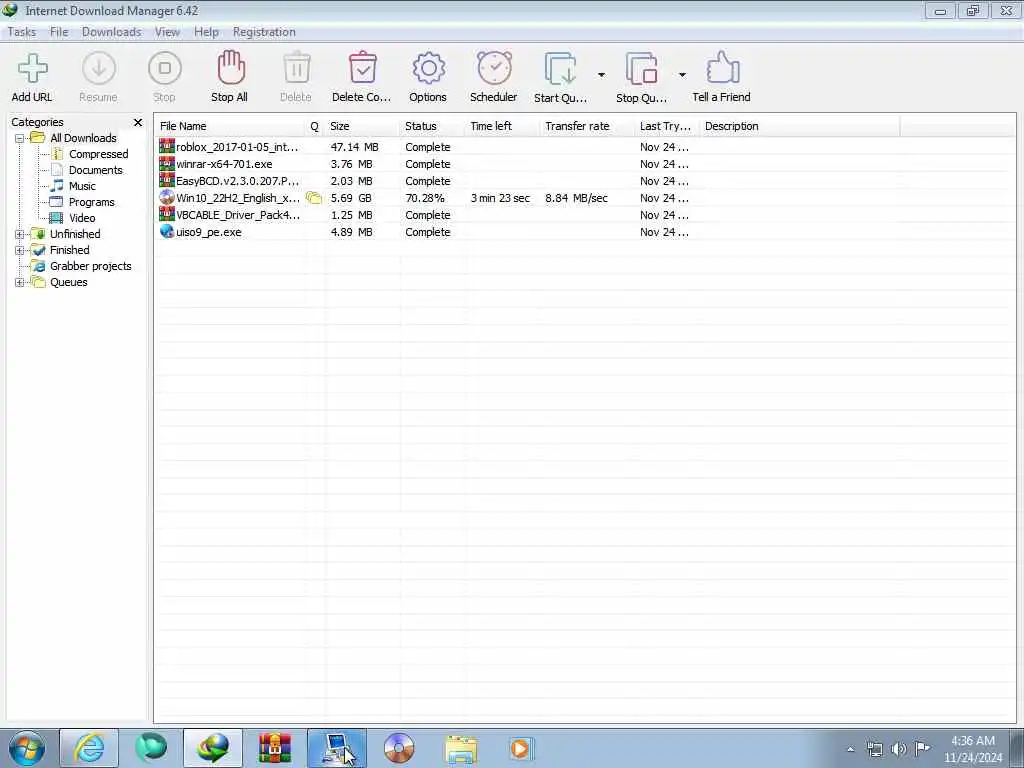1024x768 pixels.
Task: Sort by the Status column header
Action: [432, 126]
